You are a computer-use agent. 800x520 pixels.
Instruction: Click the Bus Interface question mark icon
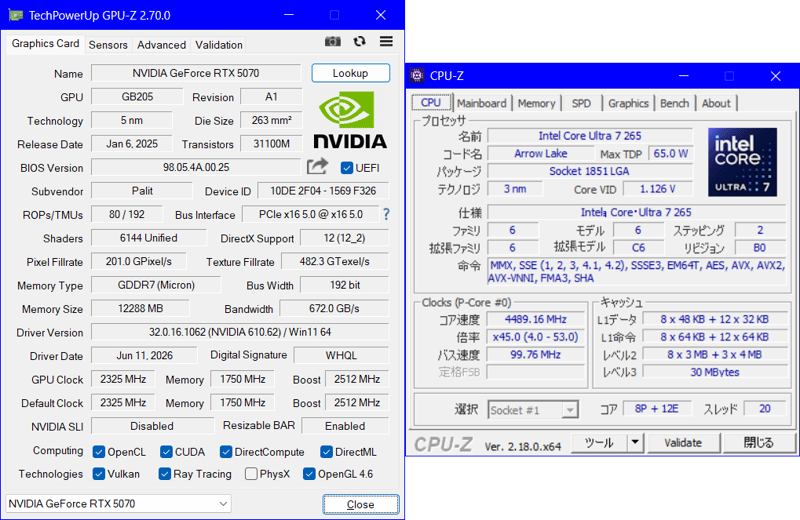pyautogui.click(x=386, y=214)
